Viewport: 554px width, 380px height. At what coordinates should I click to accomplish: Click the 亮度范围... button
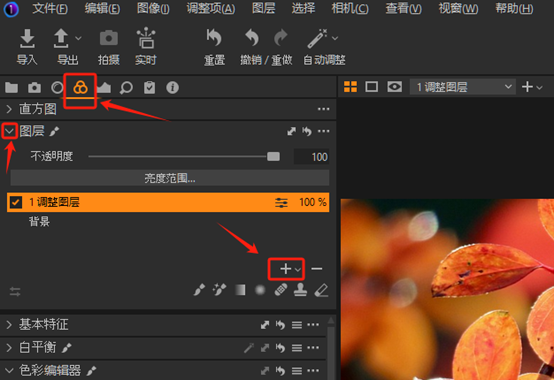tap(170, 178)
